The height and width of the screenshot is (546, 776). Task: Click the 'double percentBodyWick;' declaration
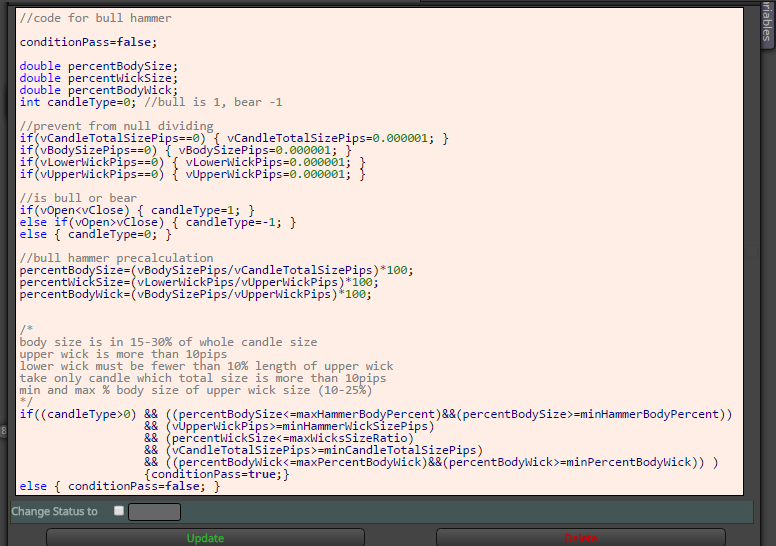(98, 90)
